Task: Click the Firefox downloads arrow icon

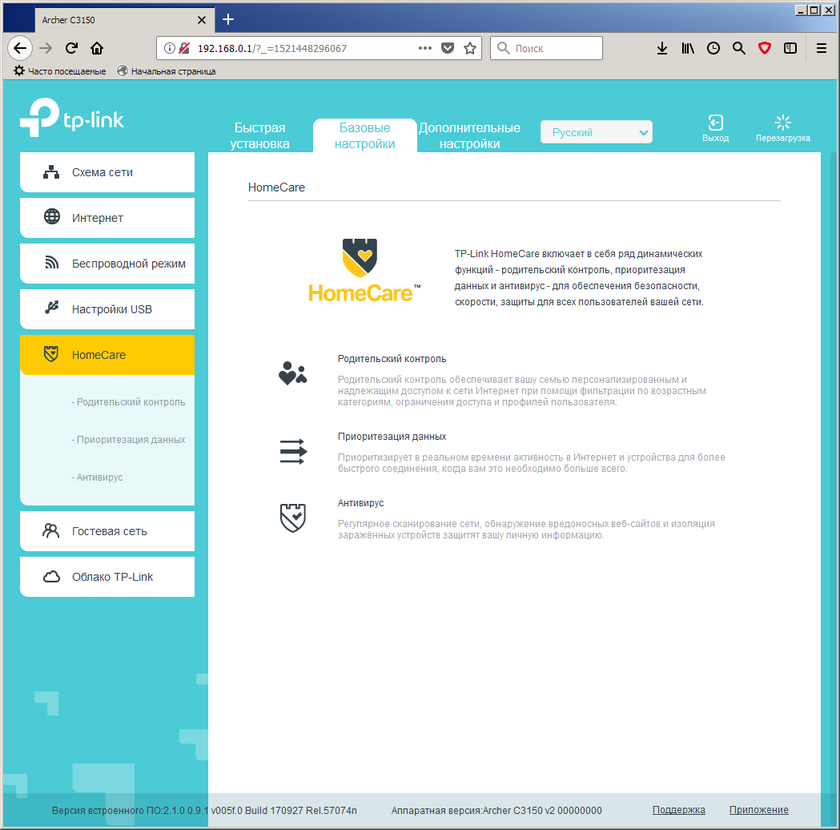Action: [662, 48]
